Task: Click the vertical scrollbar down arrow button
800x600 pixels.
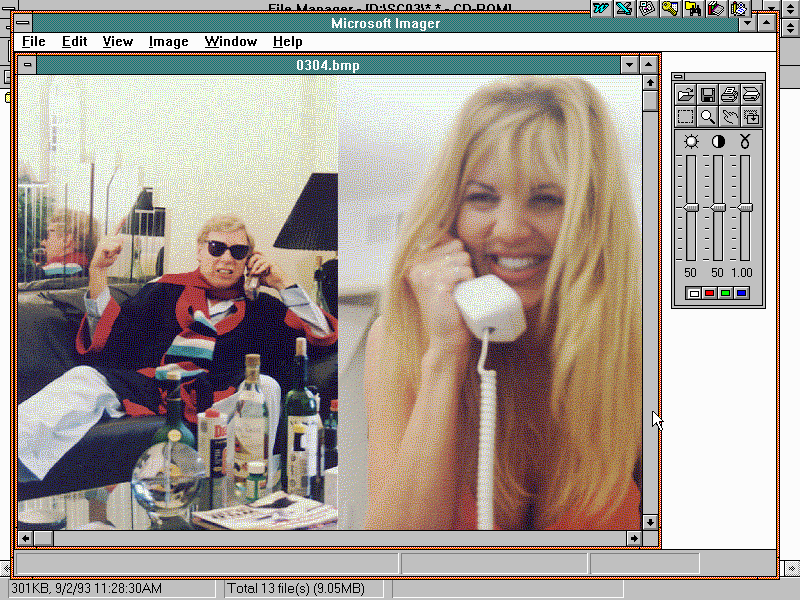Action: point(650,521)
